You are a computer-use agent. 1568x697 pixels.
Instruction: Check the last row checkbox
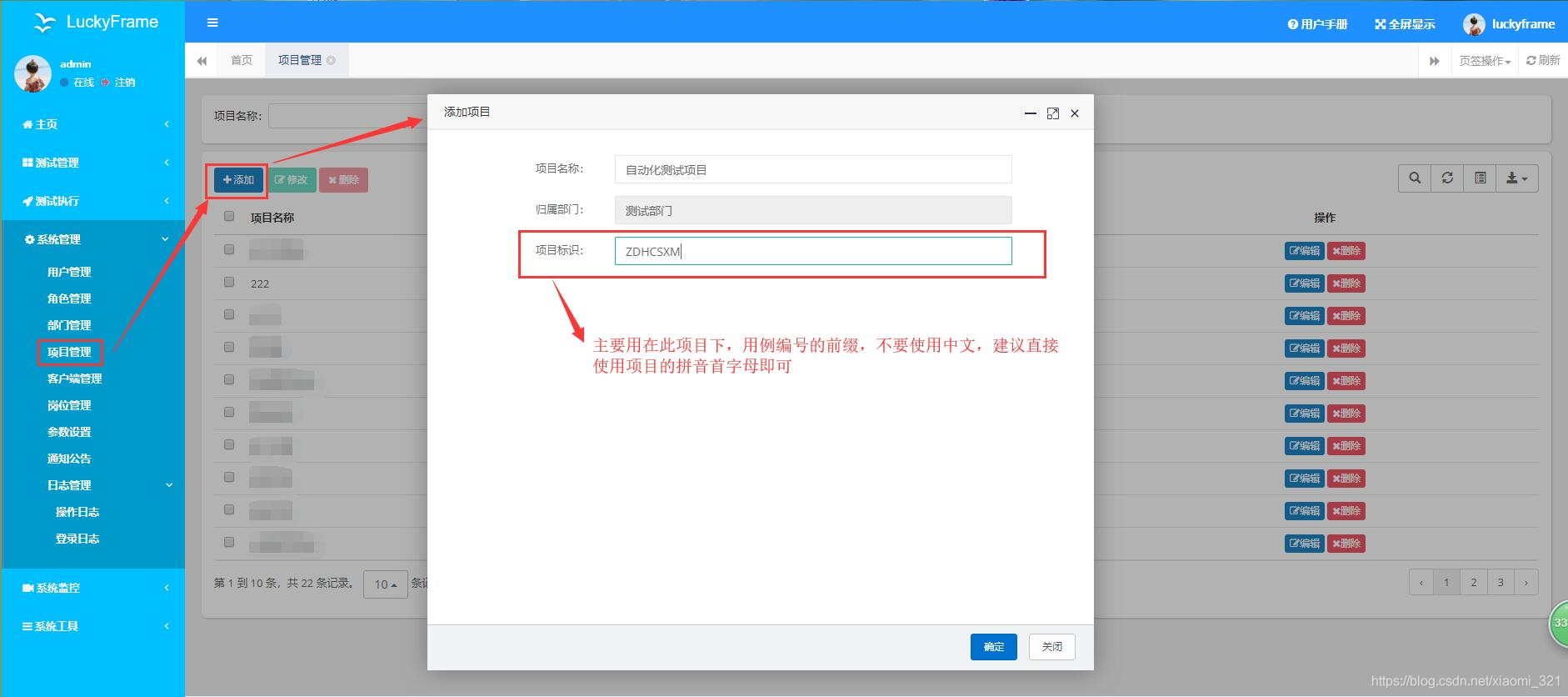tap(229, 542)
